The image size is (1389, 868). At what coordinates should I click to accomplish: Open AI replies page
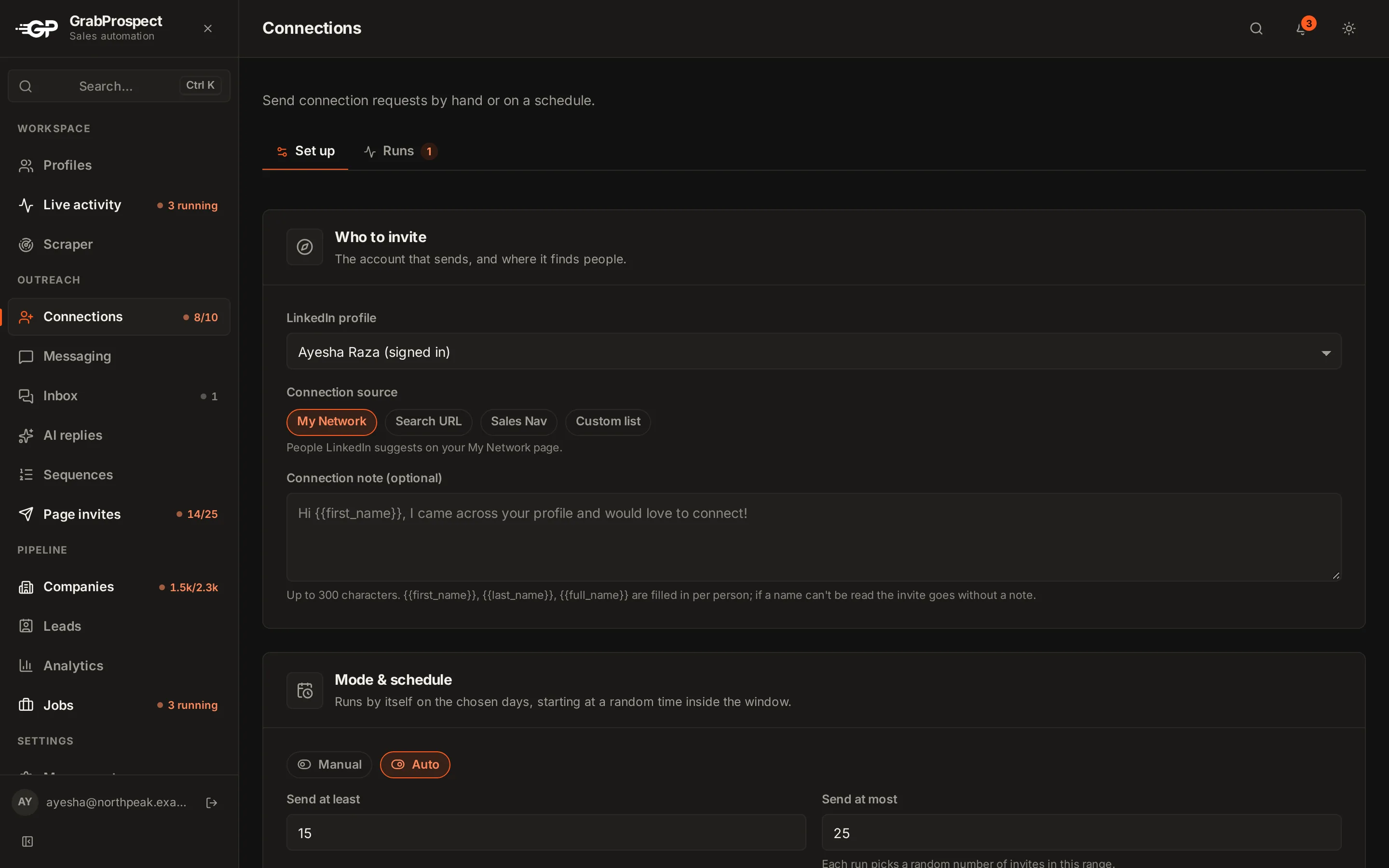(119, 435)
